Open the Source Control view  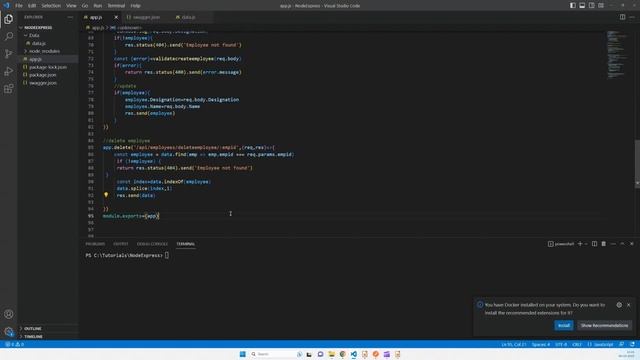coord(9,54)
